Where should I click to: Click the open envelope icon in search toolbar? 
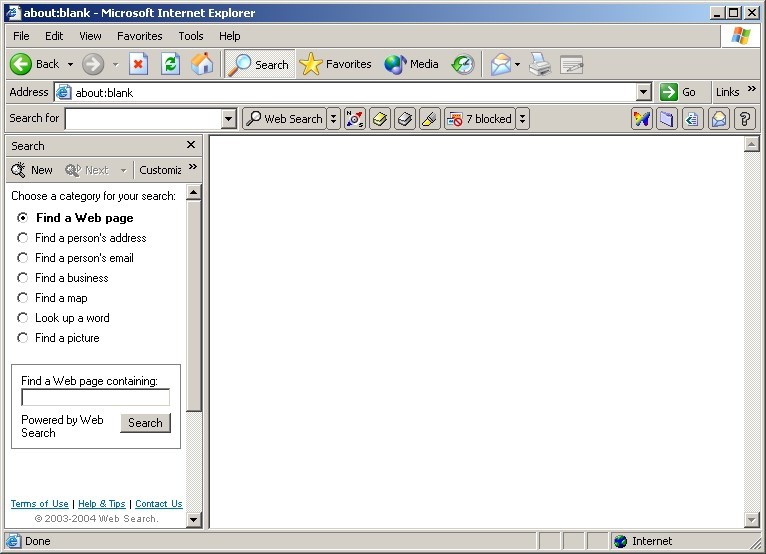pyautogui.click(x=719, y=119)
